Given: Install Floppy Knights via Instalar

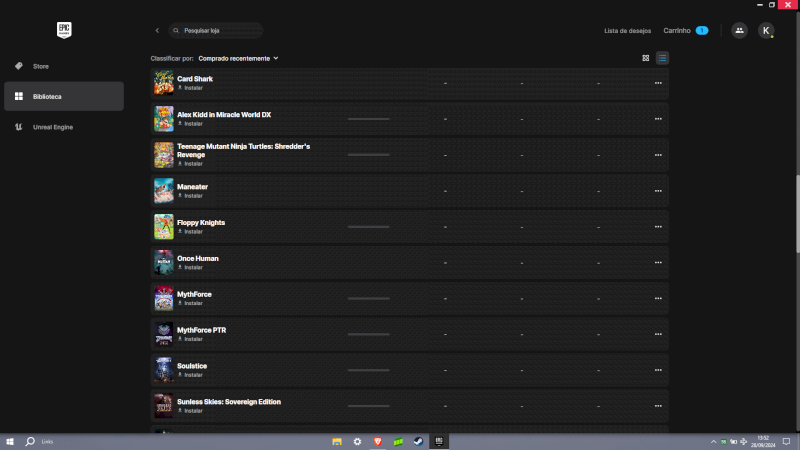Looking at the screenshot, I should [190, 232].
